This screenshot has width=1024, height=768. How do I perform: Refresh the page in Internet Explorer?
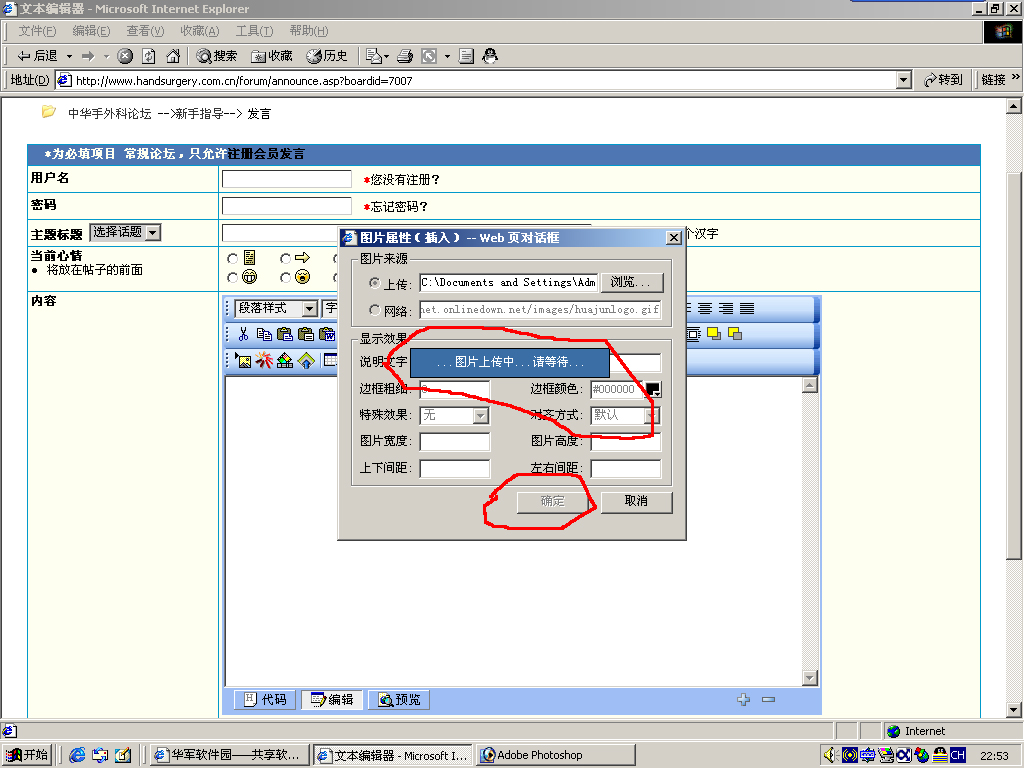click(149, 56)
